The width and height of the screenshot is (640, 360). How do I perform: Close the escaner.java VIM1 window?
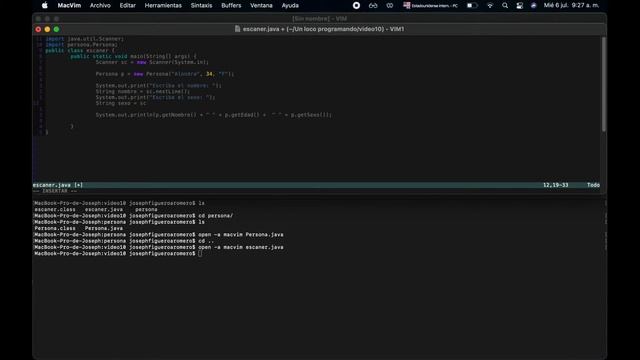(38, 29)
